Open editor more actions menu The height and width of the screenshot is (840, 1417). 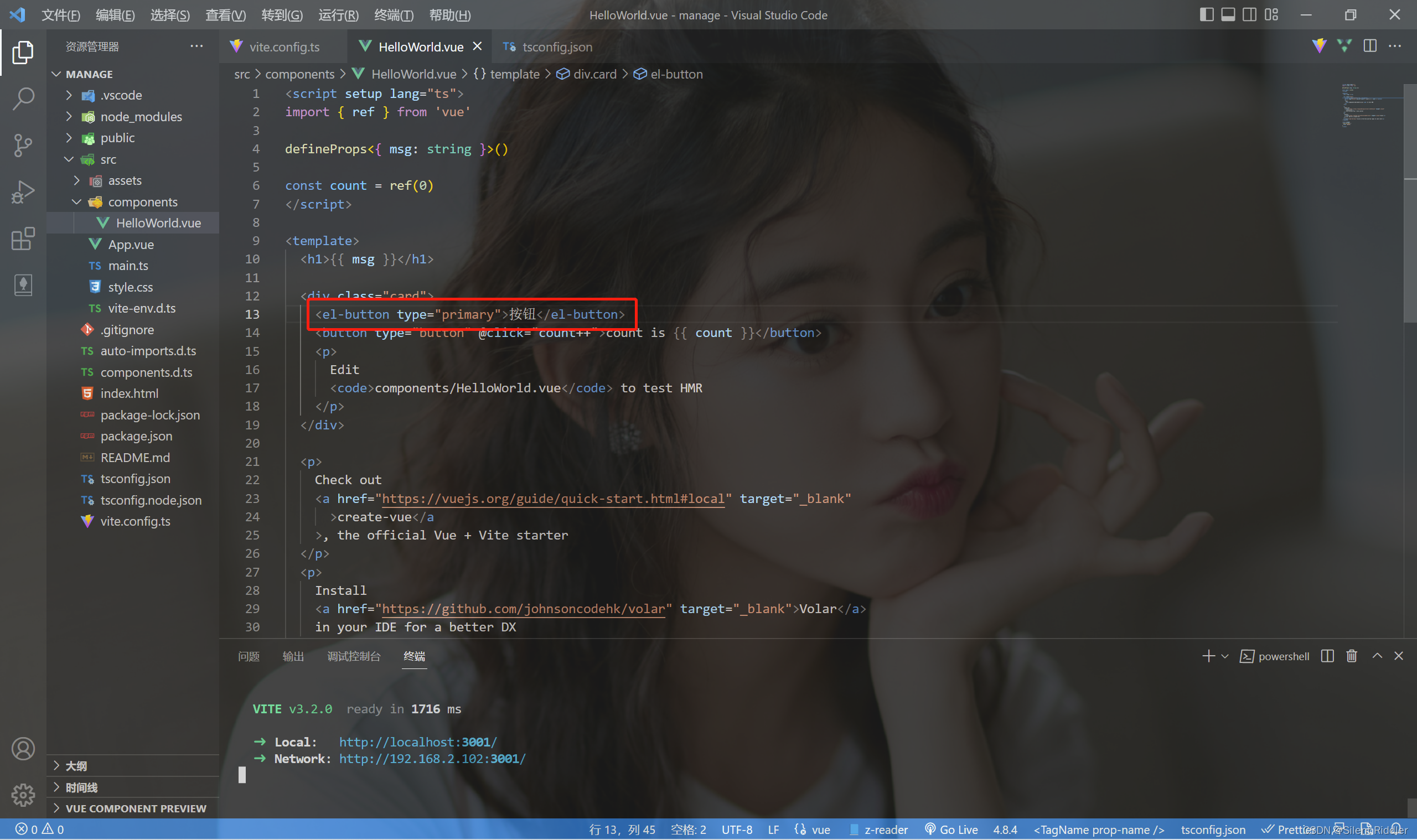[x=1395, y=46]
